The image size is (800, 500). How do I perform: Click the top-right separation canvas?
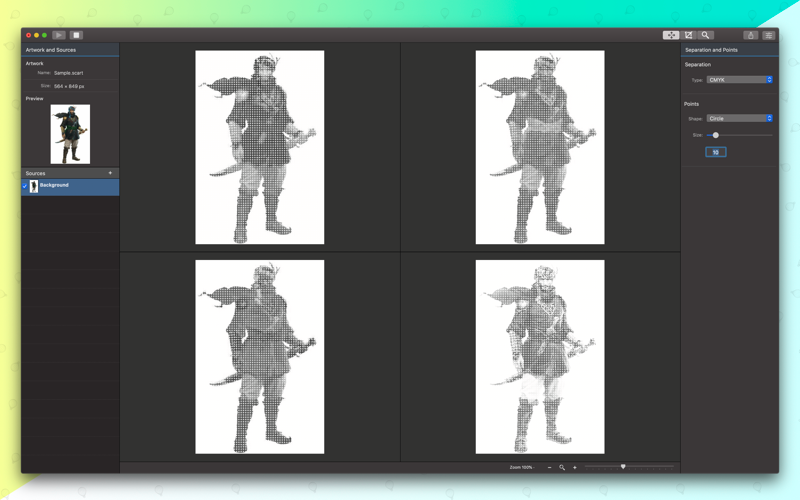pos(540,147)
